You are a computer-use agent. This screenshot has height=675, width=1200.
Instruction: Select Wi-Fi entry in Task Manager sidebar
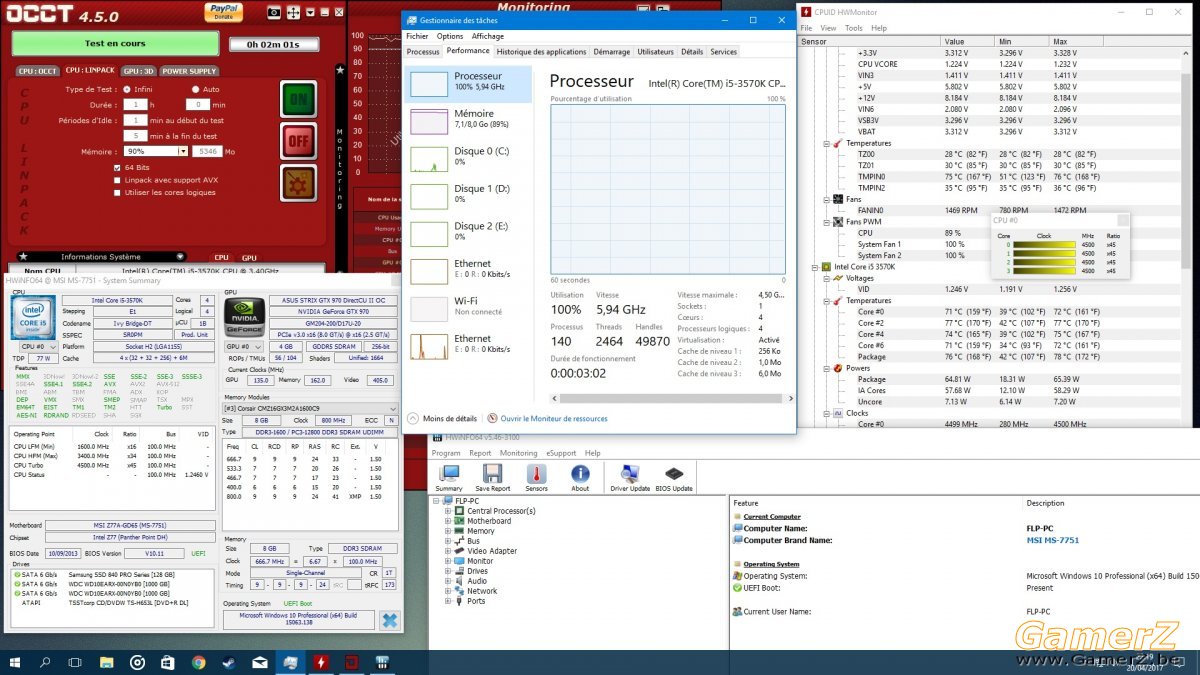pos(470,306)
